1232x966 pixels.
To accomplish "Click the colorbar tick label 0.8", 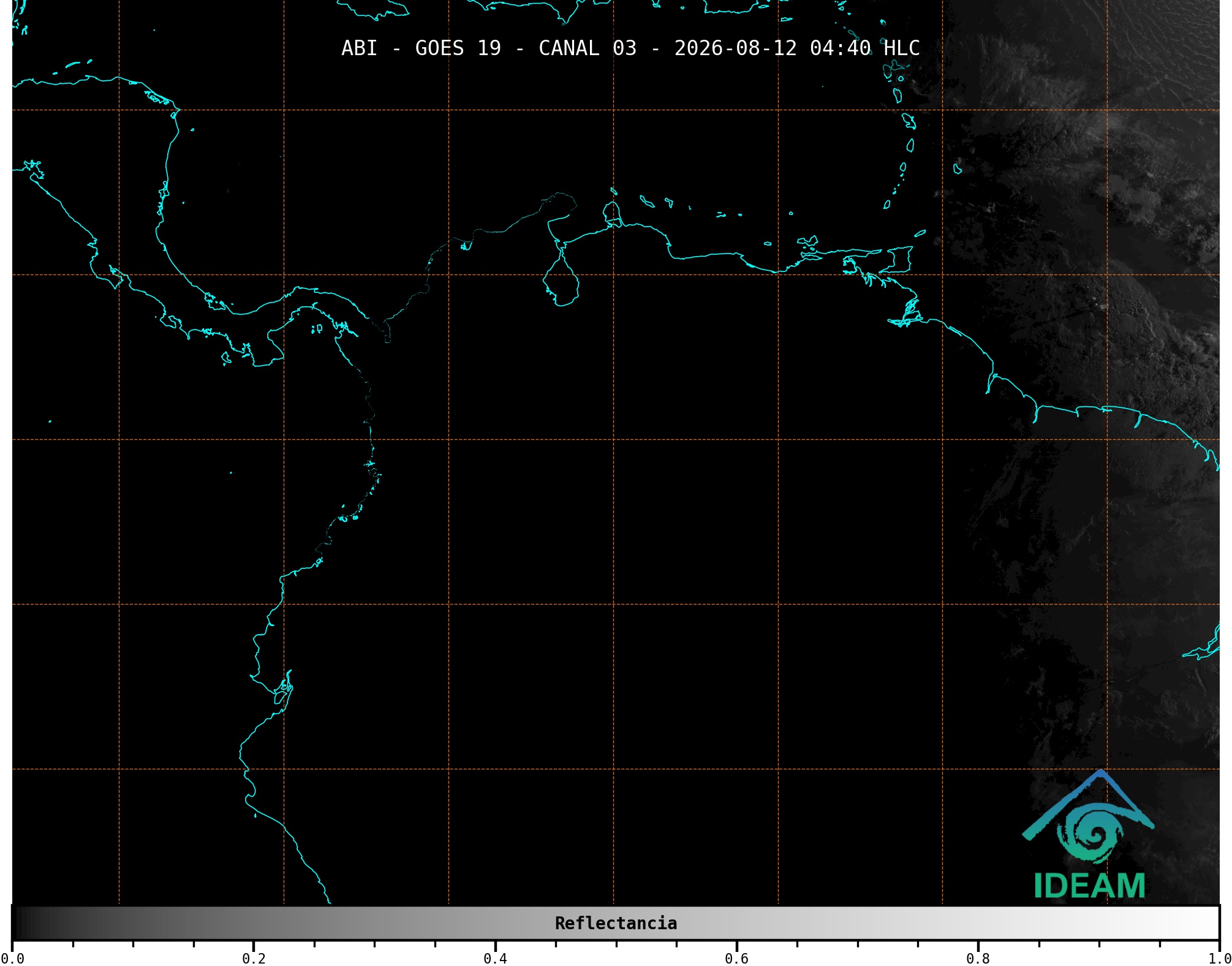I will tap(978, 959).
